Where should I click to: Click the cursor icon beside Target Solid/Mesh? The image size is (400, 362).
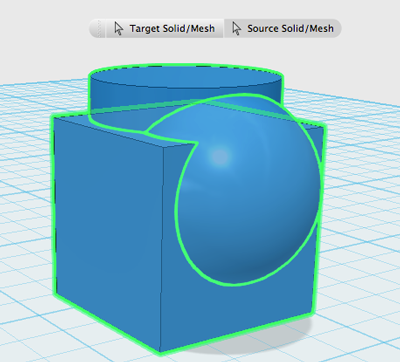[118, 29]
